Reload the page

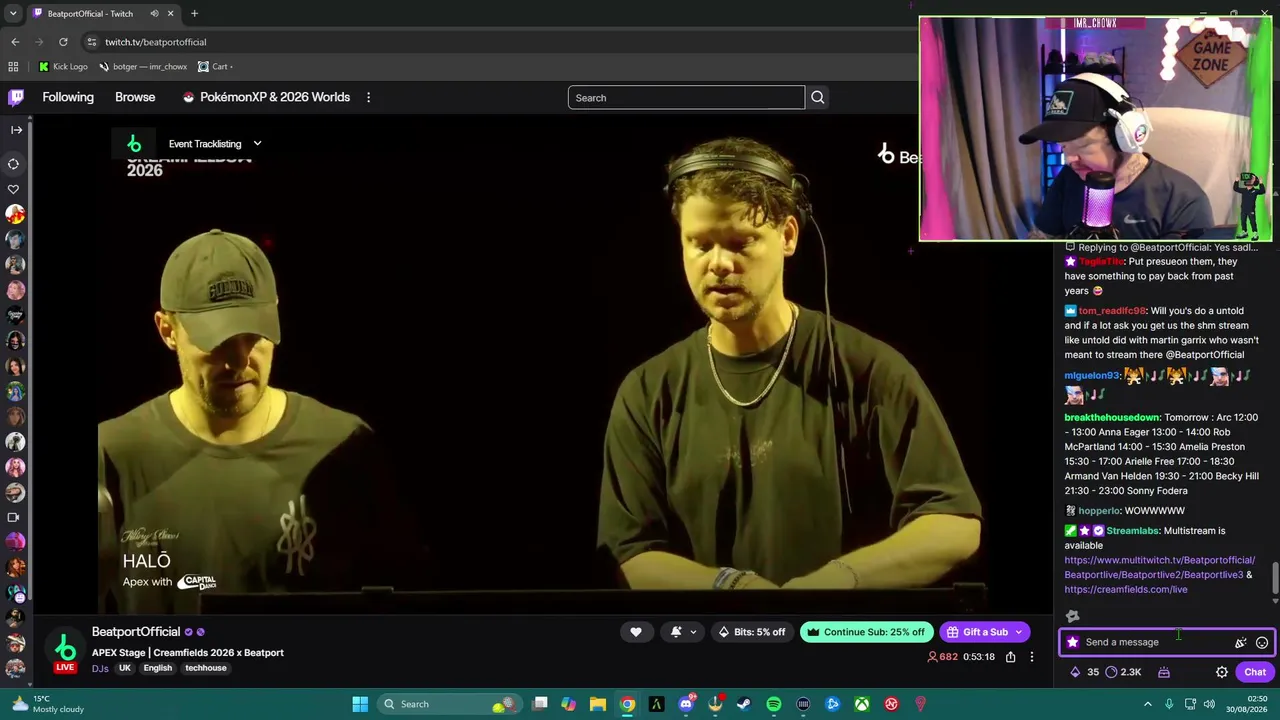63,42
